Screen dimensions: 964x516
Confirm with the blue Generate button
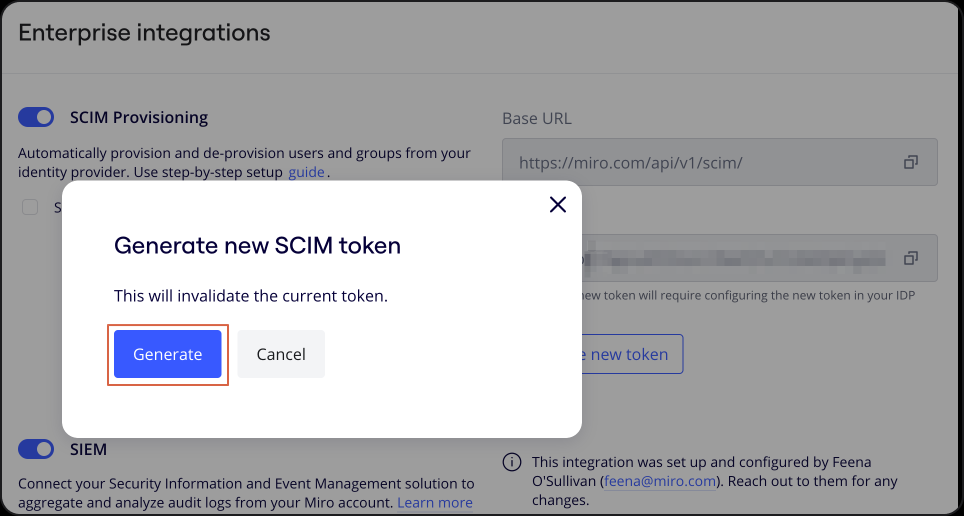167,354
